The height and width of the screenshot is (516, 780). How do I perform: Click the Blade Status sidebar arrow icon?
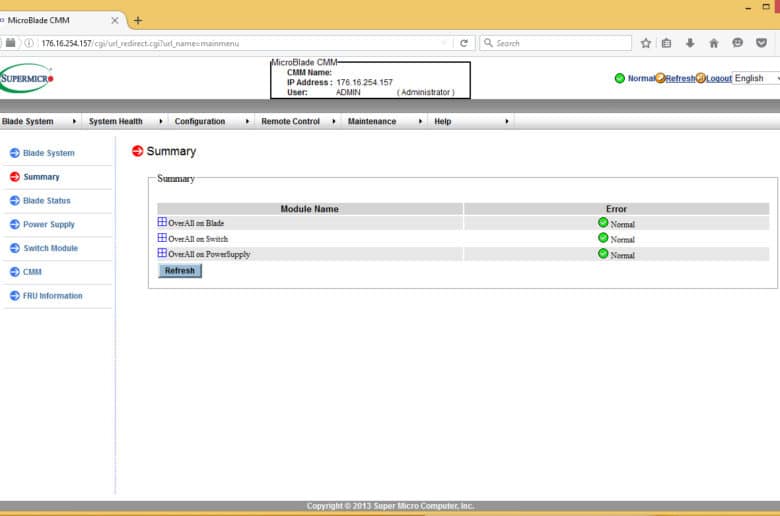click(x=15, y=201)
